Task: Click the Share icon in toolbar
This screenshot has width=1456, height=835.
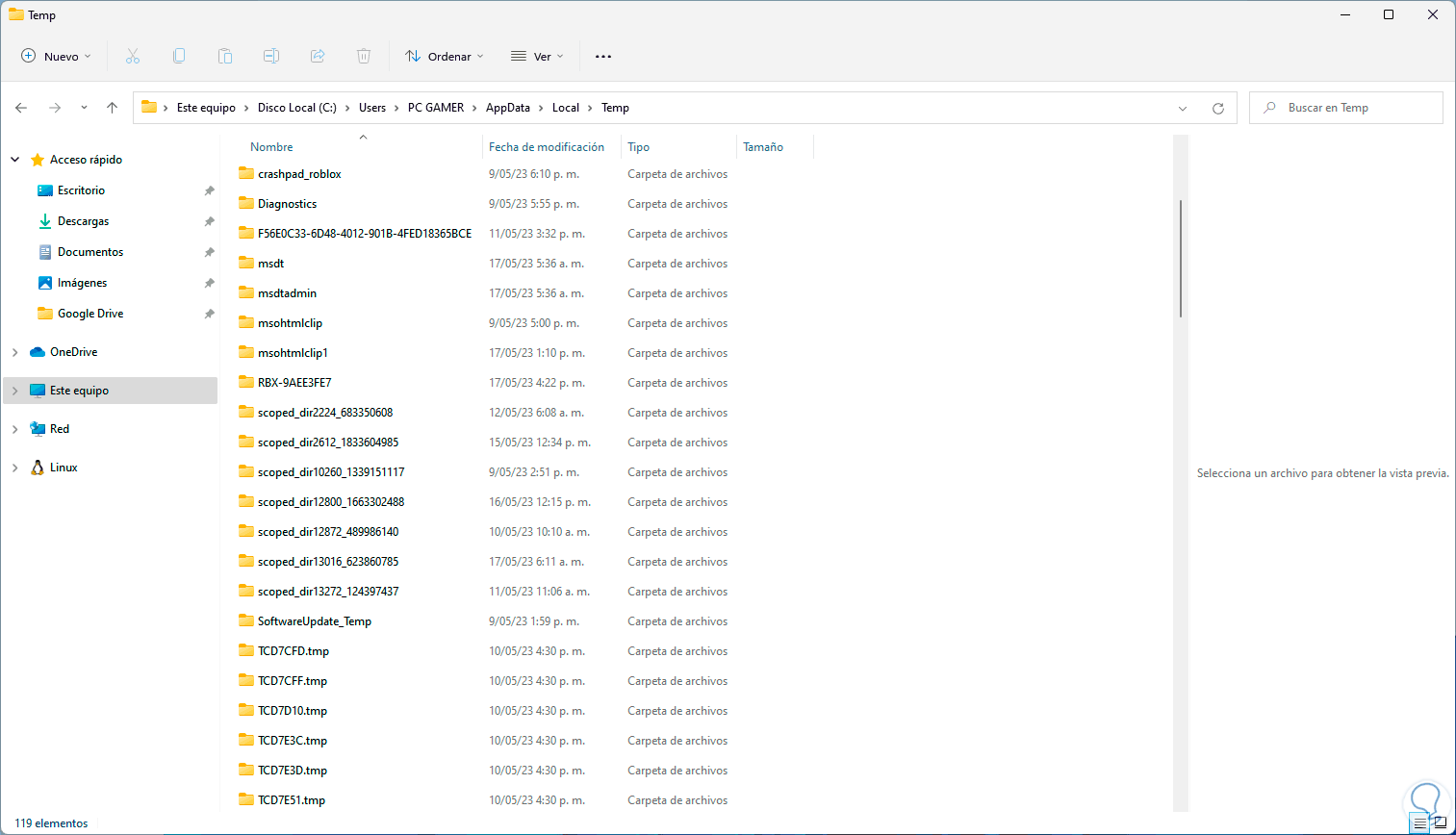Action: pos(318,57)
